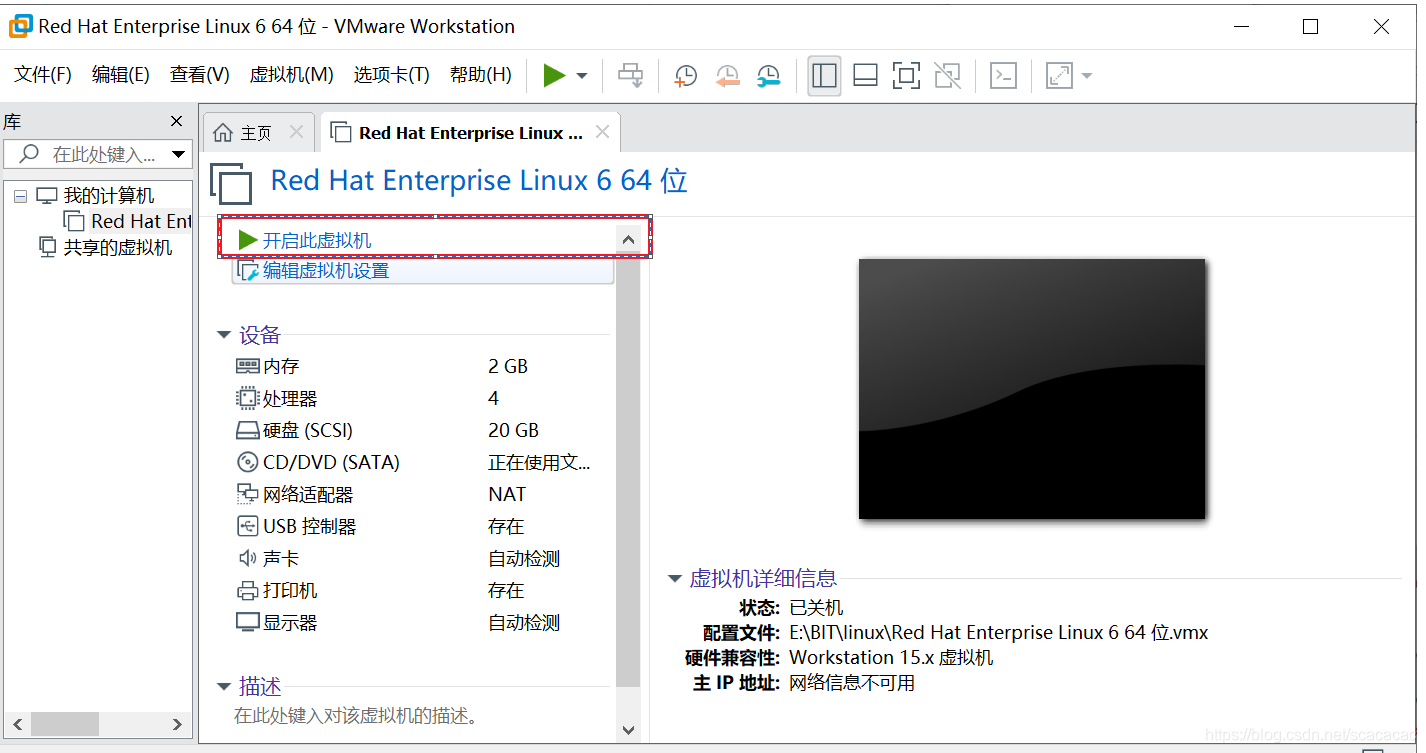Open the 编辑(E) menu

tap(121, 75)
